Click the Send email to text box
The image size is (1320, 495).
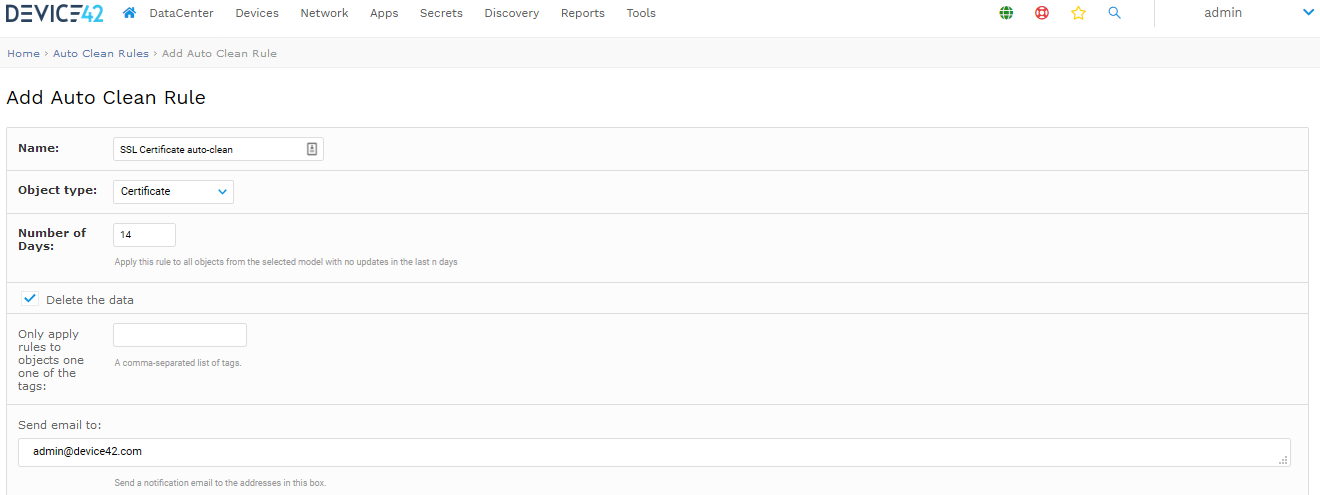click(x=654, y=452)
